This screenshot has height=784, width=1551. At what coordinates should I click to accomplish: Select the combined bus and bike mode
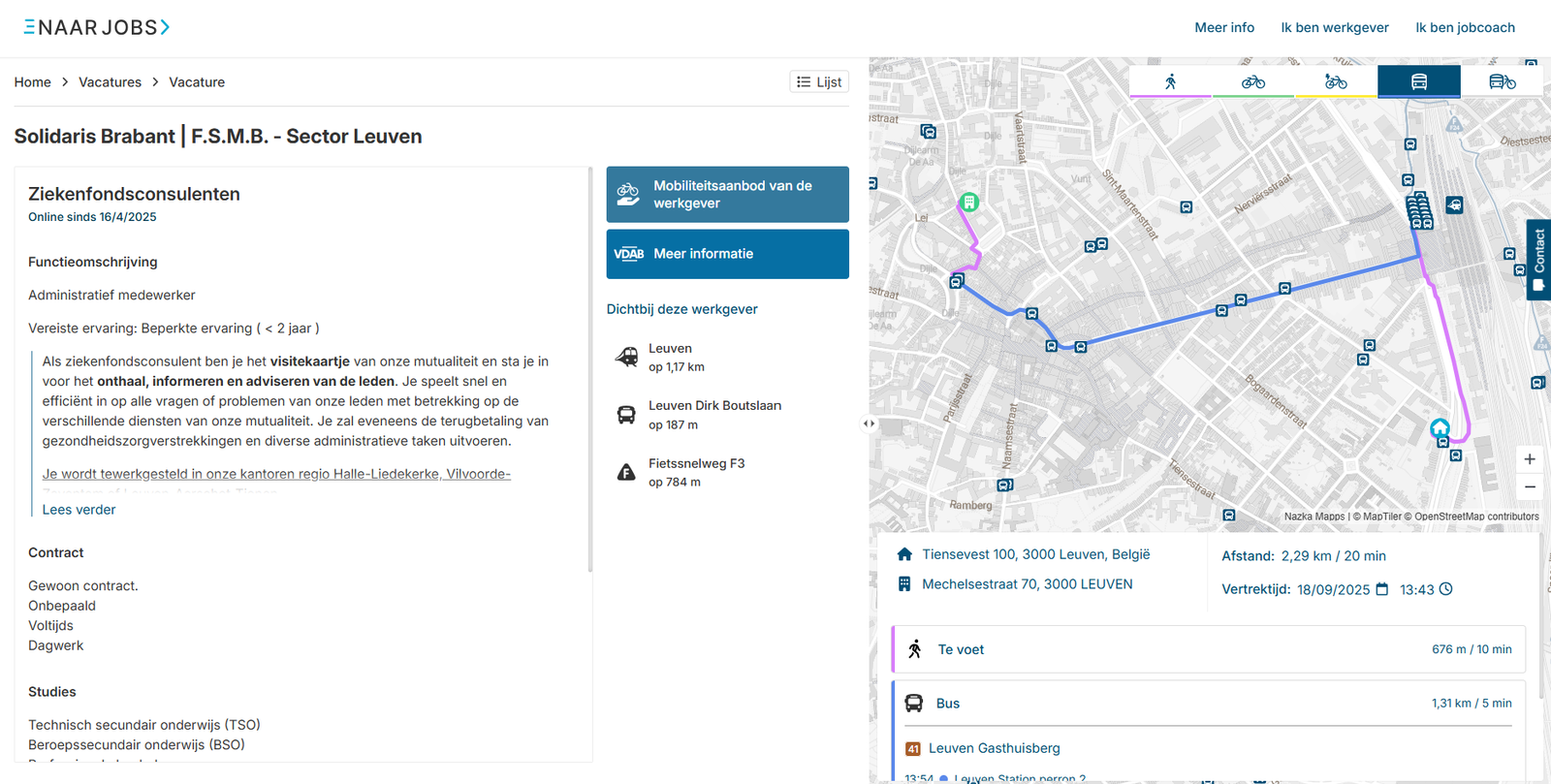[1502, 82]
